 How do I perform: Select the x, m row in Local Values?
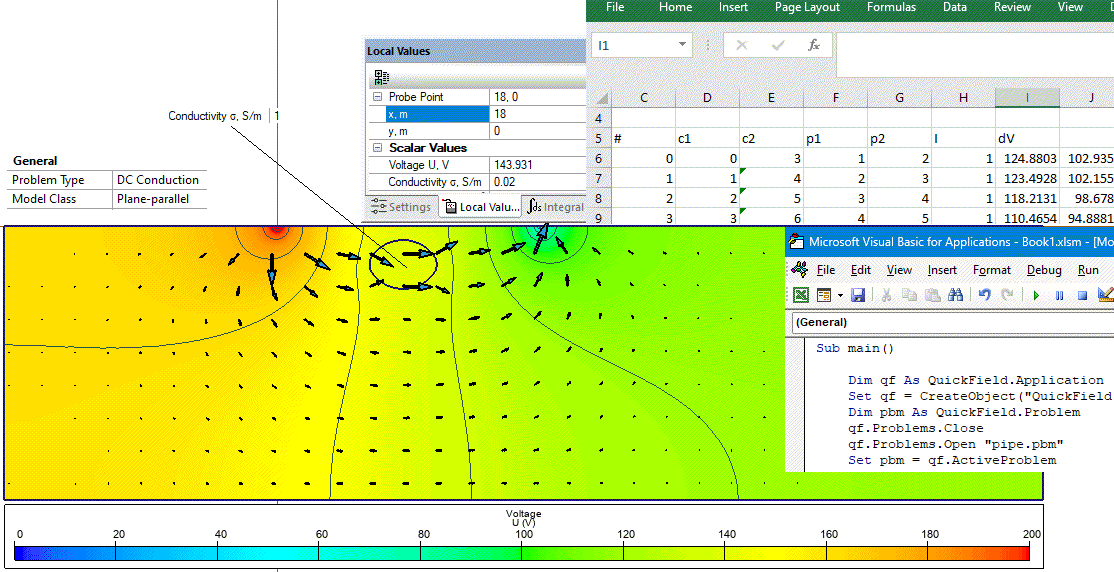[x=477, y=114]
